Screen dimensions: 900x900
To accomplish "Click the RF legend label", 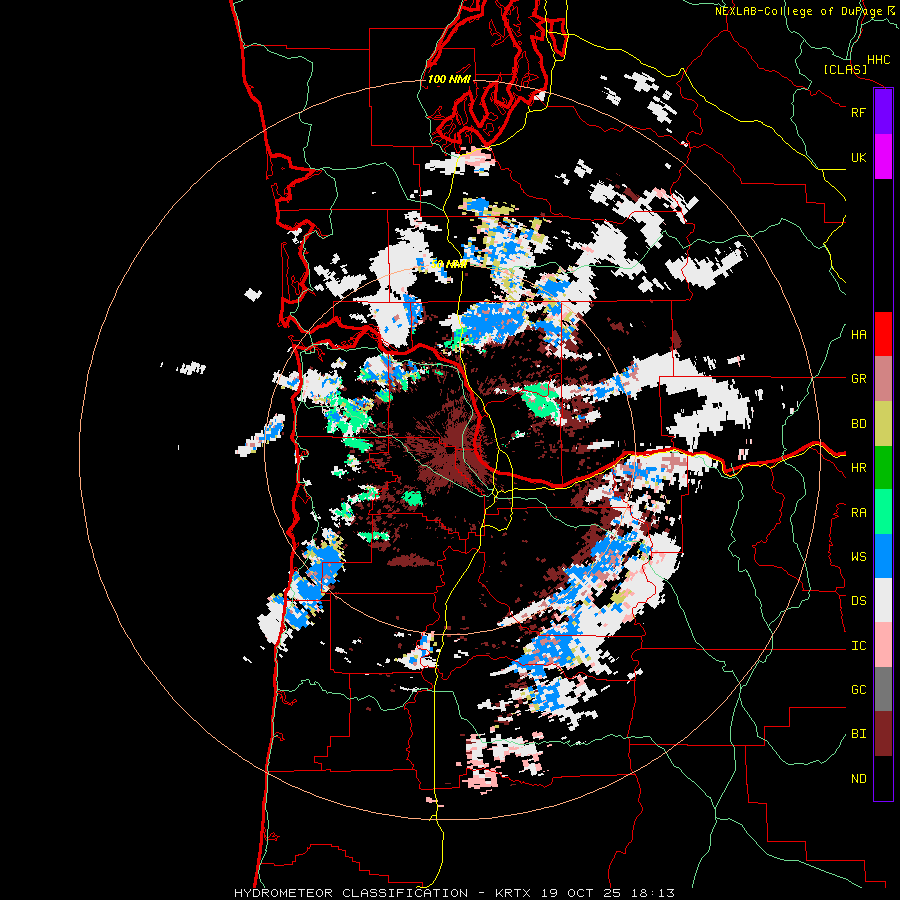I will click(x=858, y=112).
